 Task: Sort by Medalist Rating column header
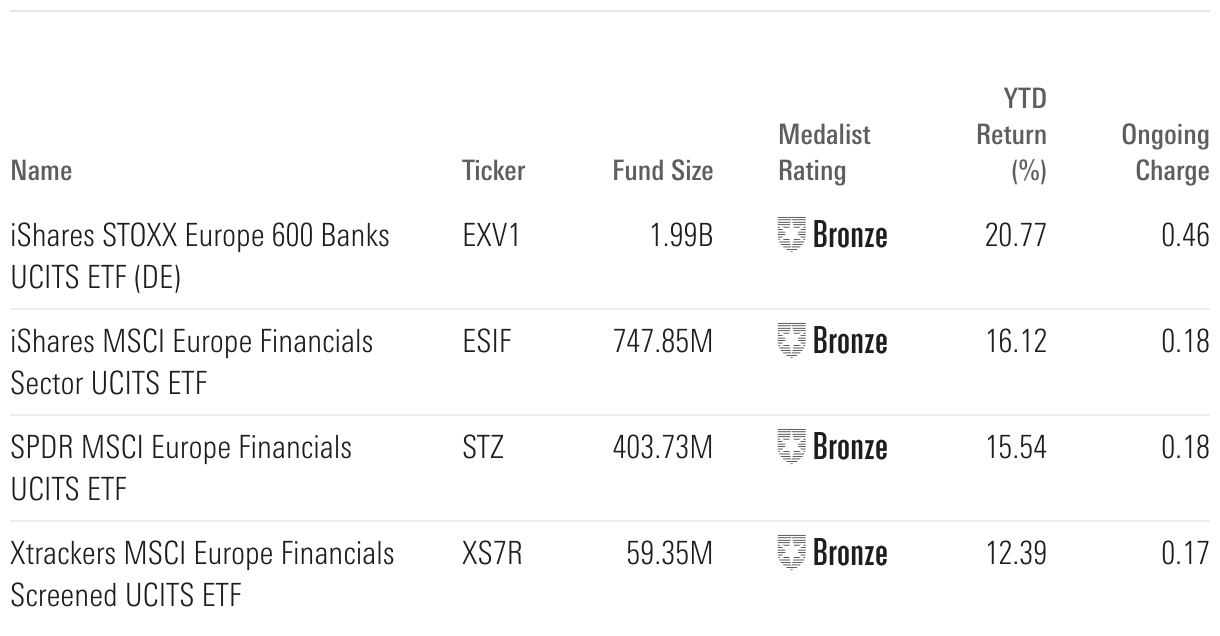pyautogui.click(x=824, y=153)
